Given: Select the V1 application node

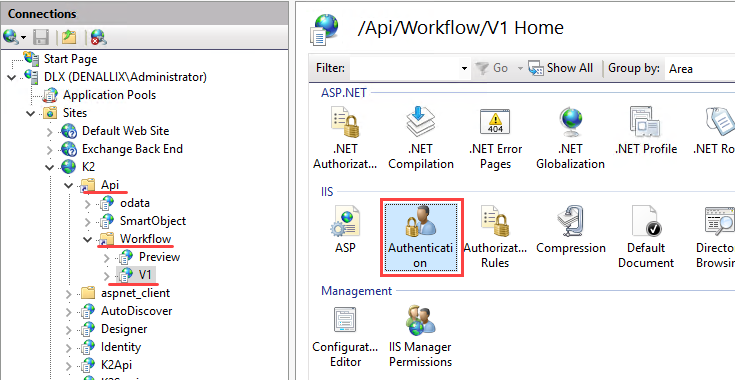Looking at the screenshot, I should (145, 275).
